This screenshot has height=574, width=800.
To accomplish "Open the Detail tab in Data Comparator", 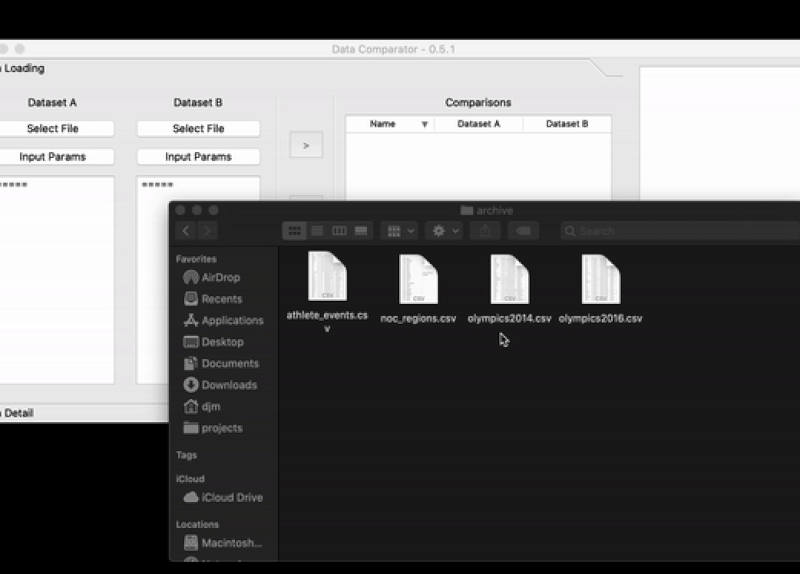I will pos(17,413).
